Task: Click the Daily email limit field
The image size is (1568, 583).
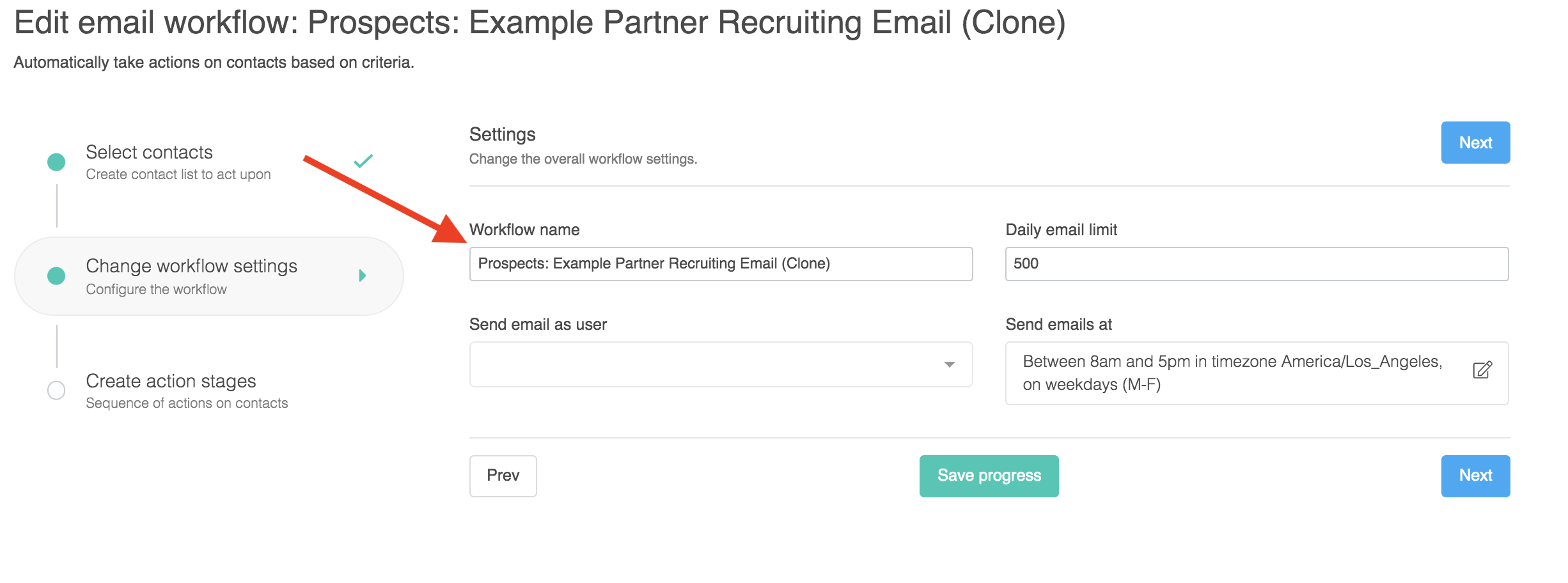Action: click(x=1256, y=264)
